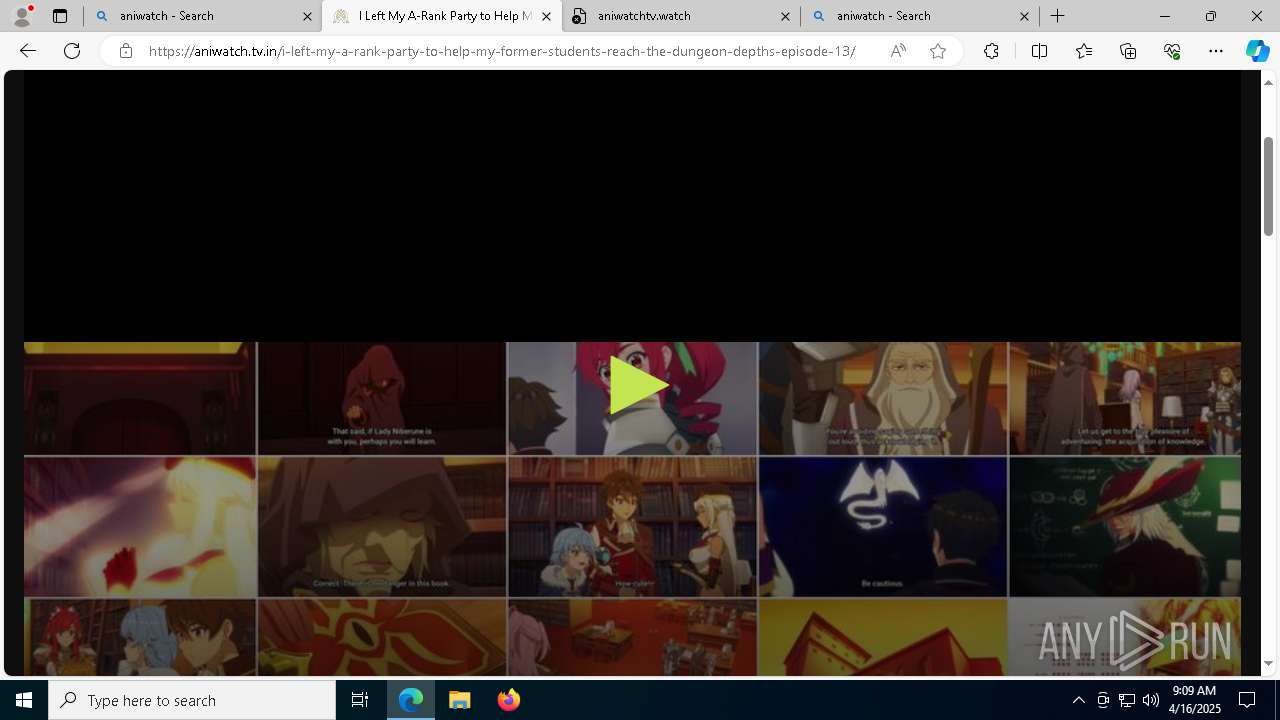The height and width of the screenshot is (720, 1280).
Task: Click the green play button on video
Action: tap(638, 385)
